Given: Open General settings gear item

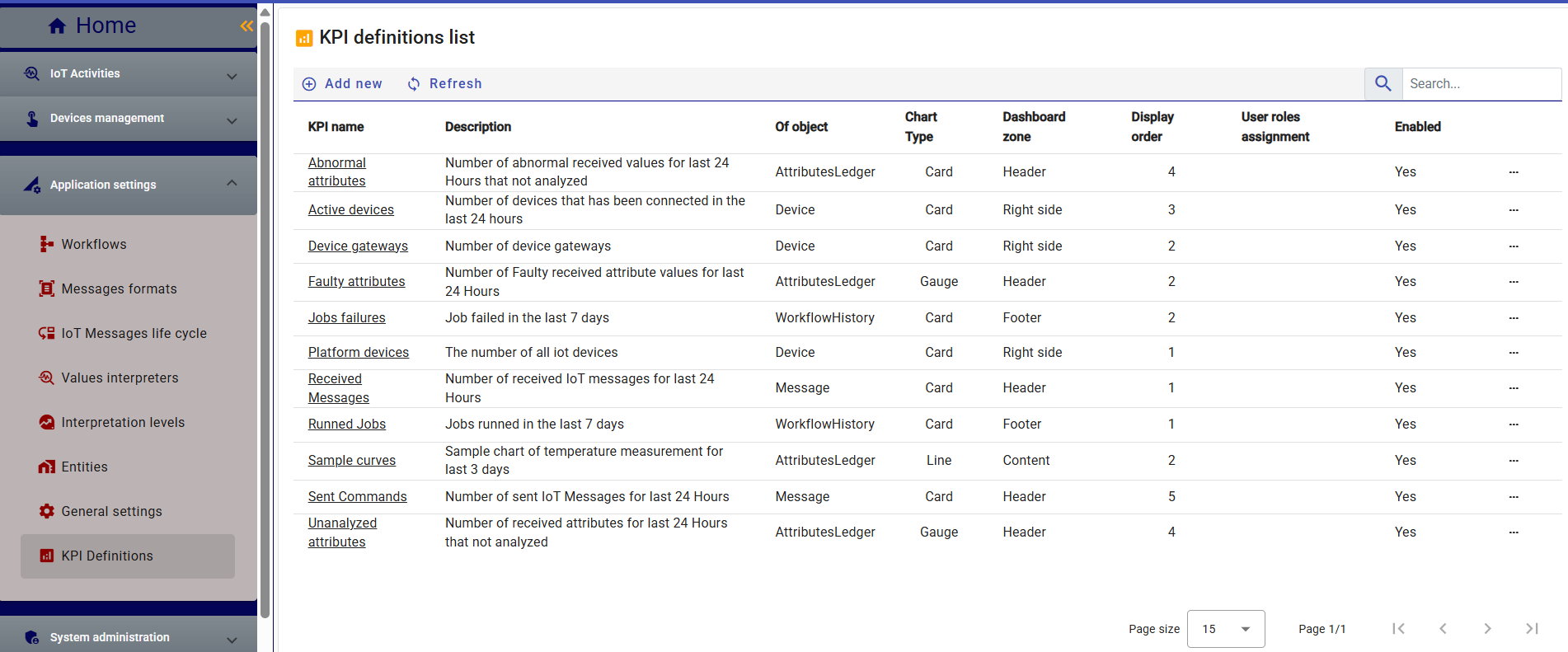Looking at the screenshot, I should click(111, 511).
